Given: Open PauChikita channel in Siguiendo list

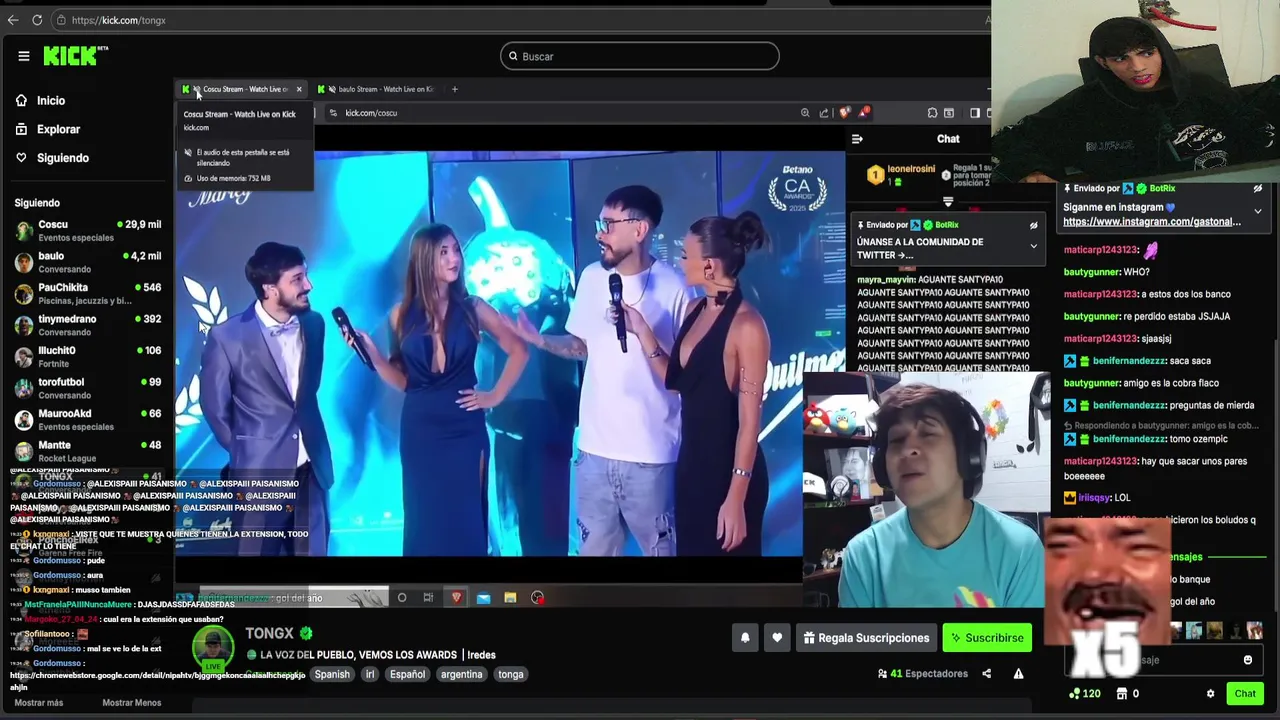Looking at the screenshot, I should click(x=88, y=293).
